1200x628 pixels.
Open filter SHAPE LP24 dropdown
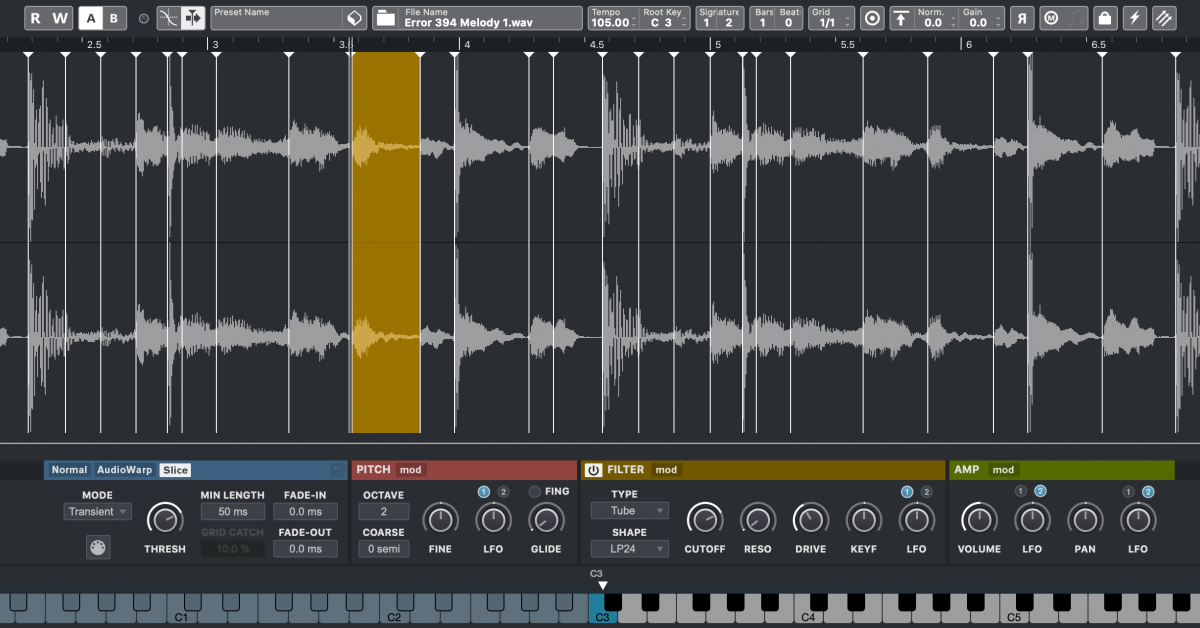629,548
